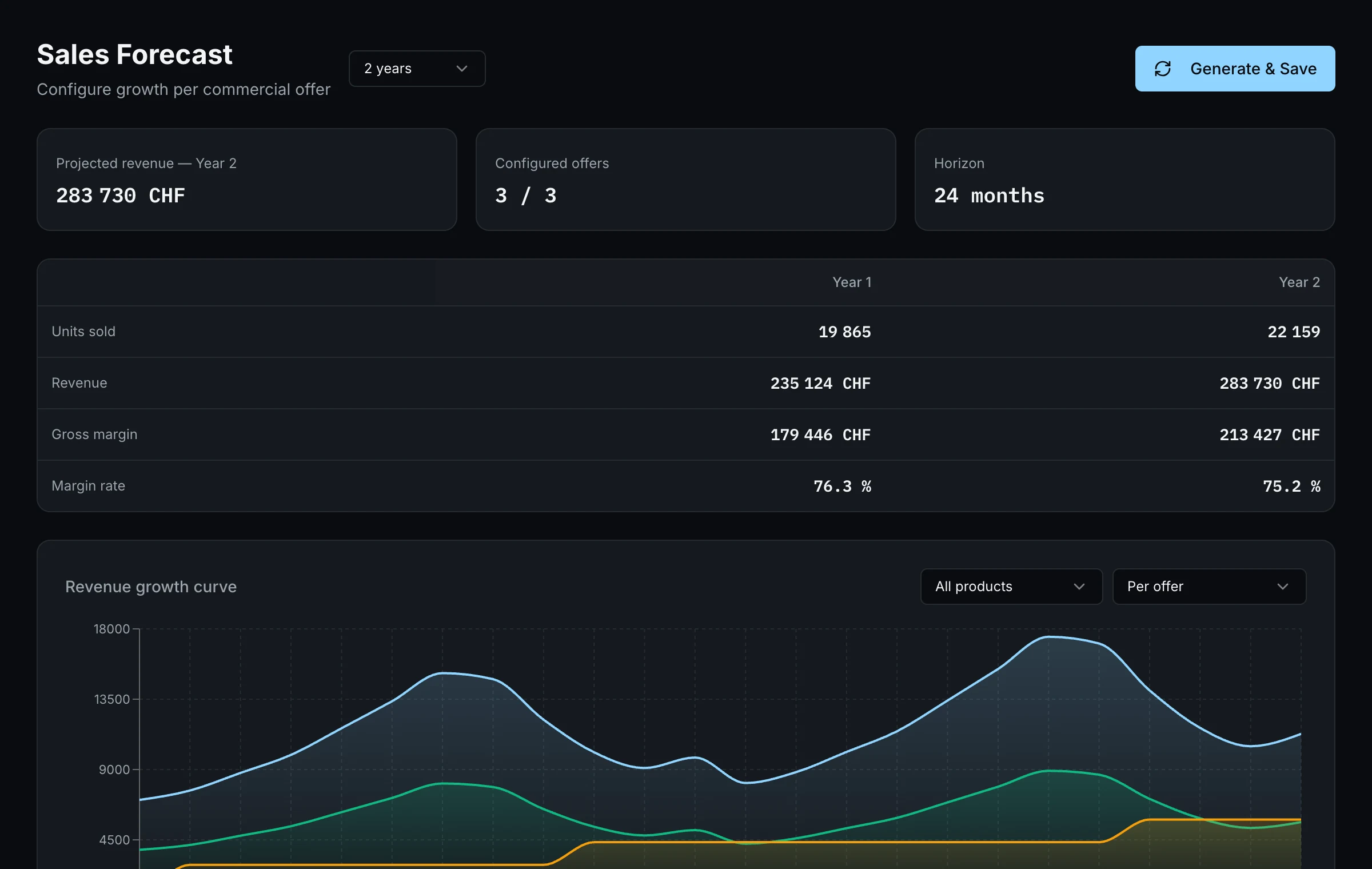
Task: Click the refresh icon in Generate & Save
Action: [1163, 69]
